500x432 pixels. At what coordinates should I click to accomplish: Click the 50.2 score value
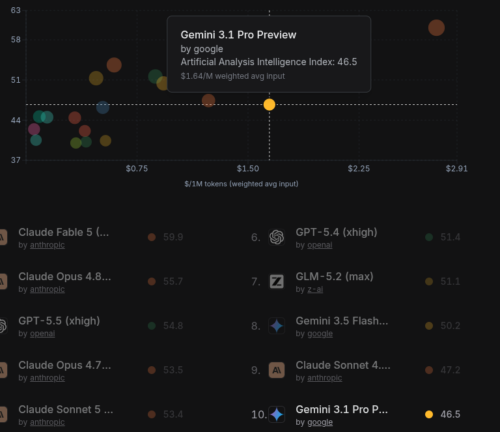pyautogui.click(x=450, y=326)
